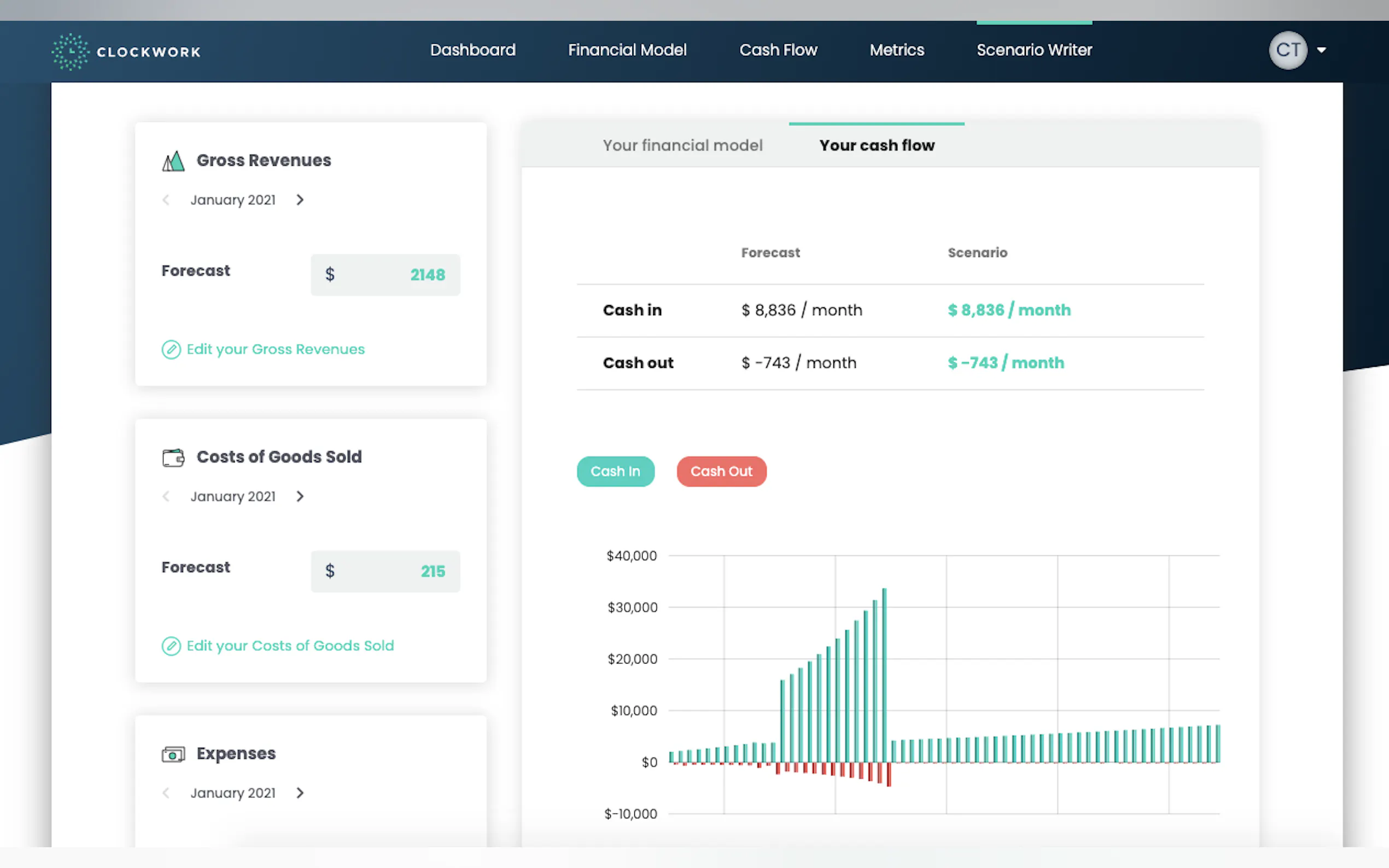Click the Expenses cash icon
The width and height of the screenshot is (1389, 868).
tap(173, 754)
